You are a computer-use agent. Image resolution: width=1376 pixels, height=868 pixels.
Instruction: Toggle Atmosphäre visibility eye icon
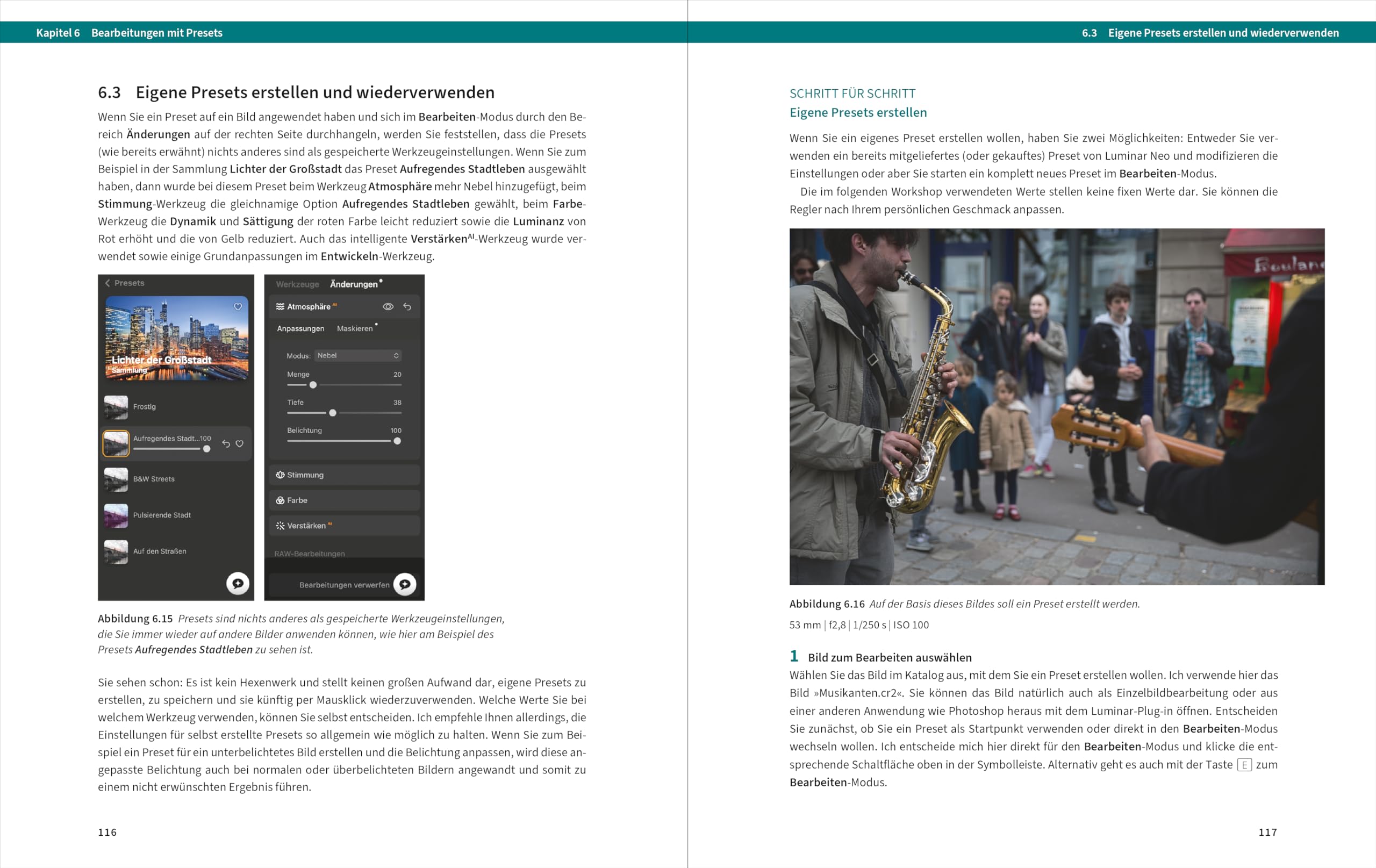click(388, 307)
